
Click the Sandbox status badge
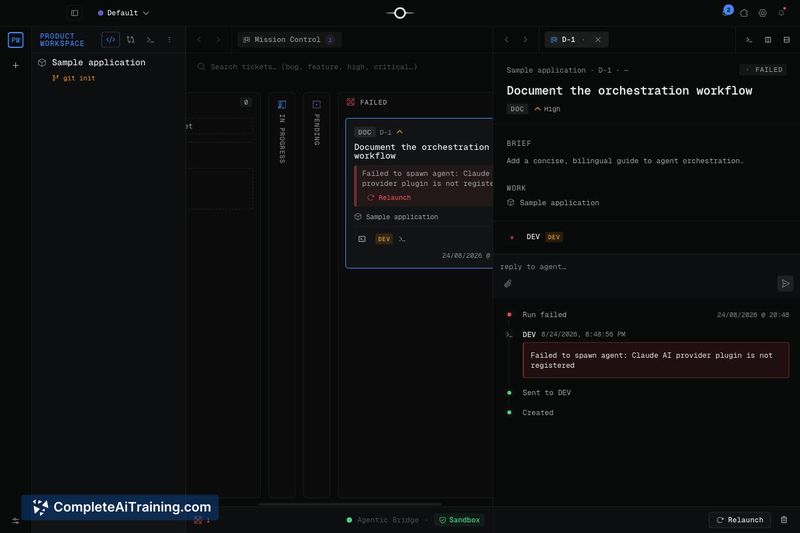460,520
